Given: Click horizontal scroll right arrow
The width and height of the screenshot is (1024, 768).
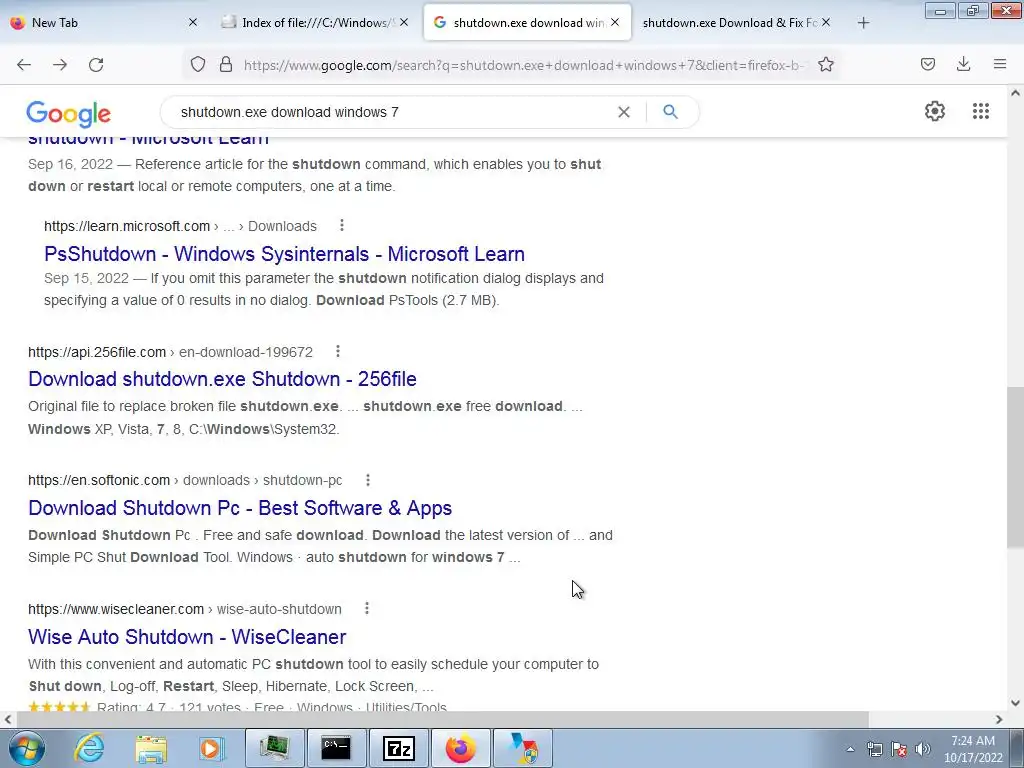Looking at the screenshot, I should click(999, 719).
